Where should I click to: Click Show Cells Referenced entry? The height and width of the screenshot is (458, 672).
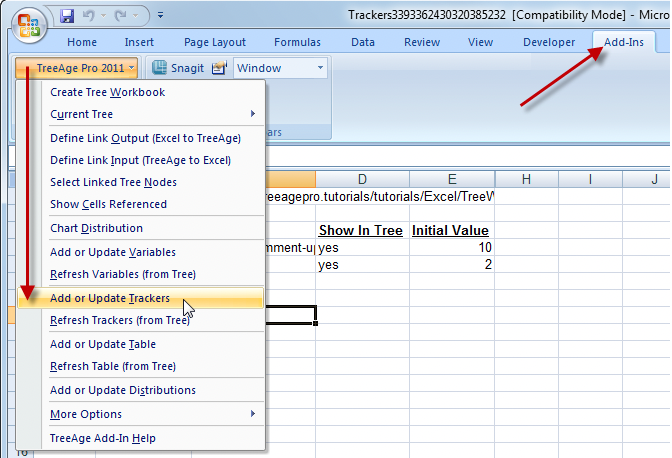point(141,204)
